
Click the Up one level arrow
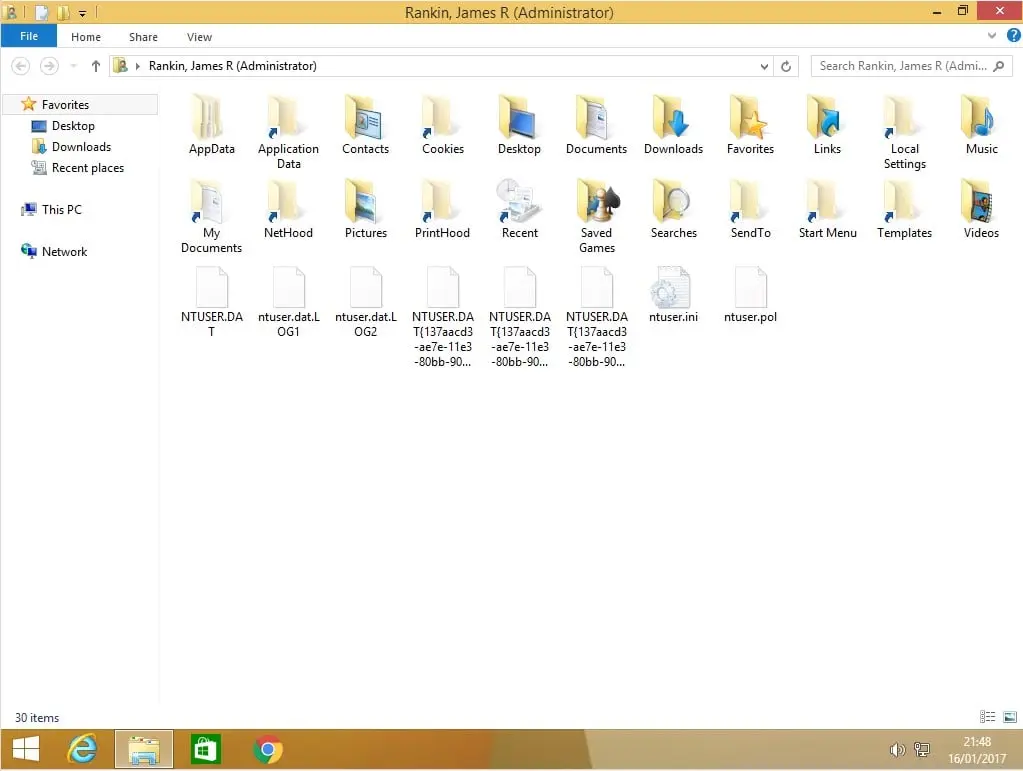tap(96, 66)
